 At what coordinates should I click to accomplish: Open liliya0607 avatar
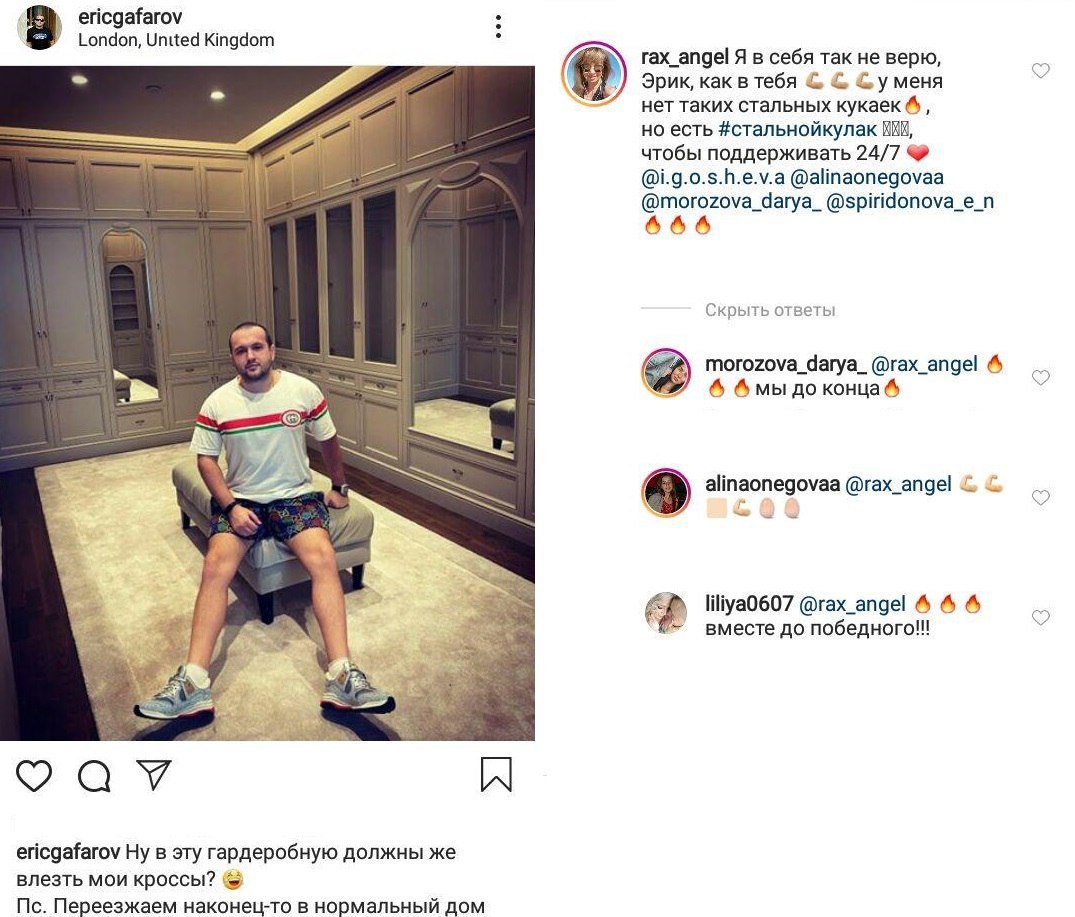666,613
